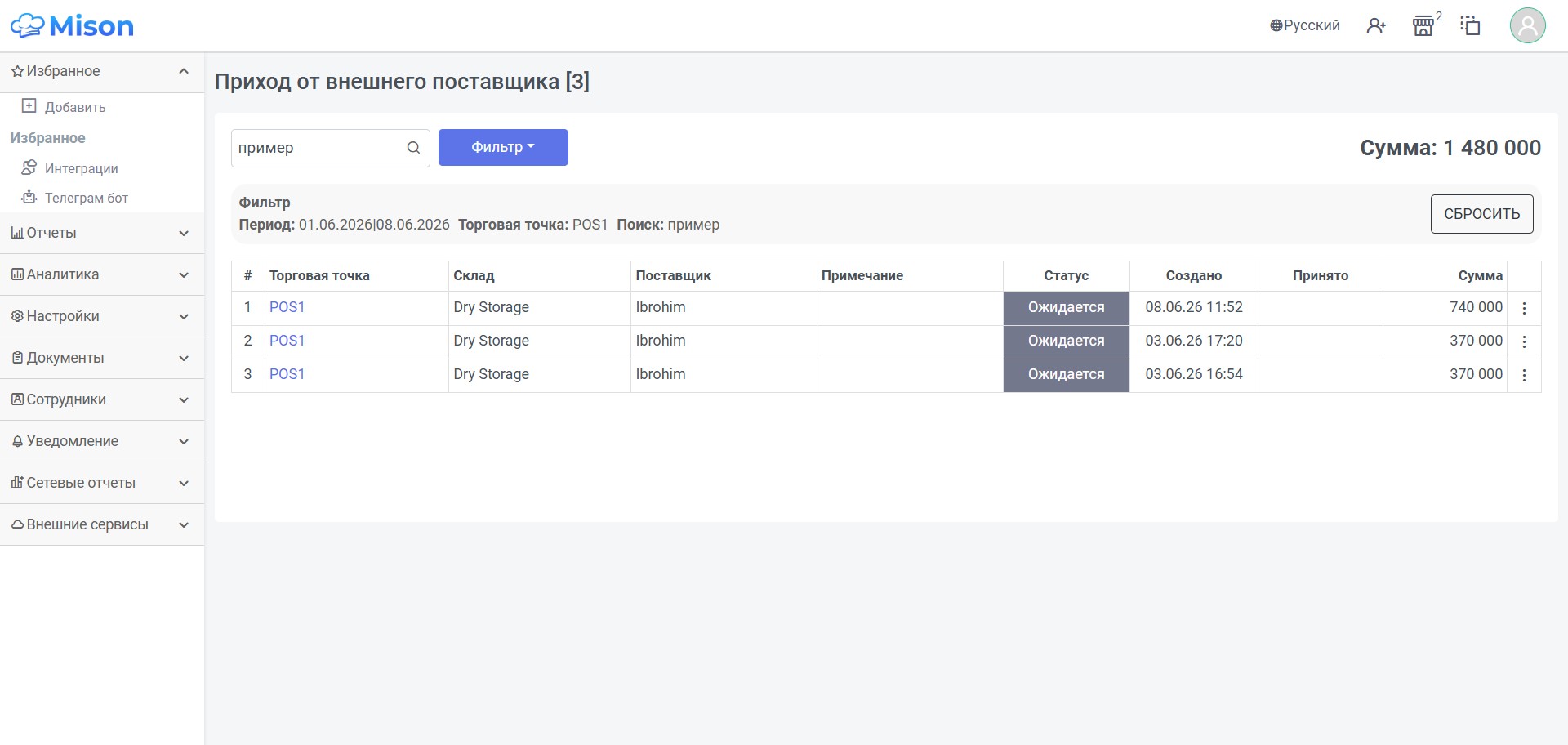Screen dimensions: 1568x745
Task: Open the user avatar profile menu
Action: [1527, 25]
